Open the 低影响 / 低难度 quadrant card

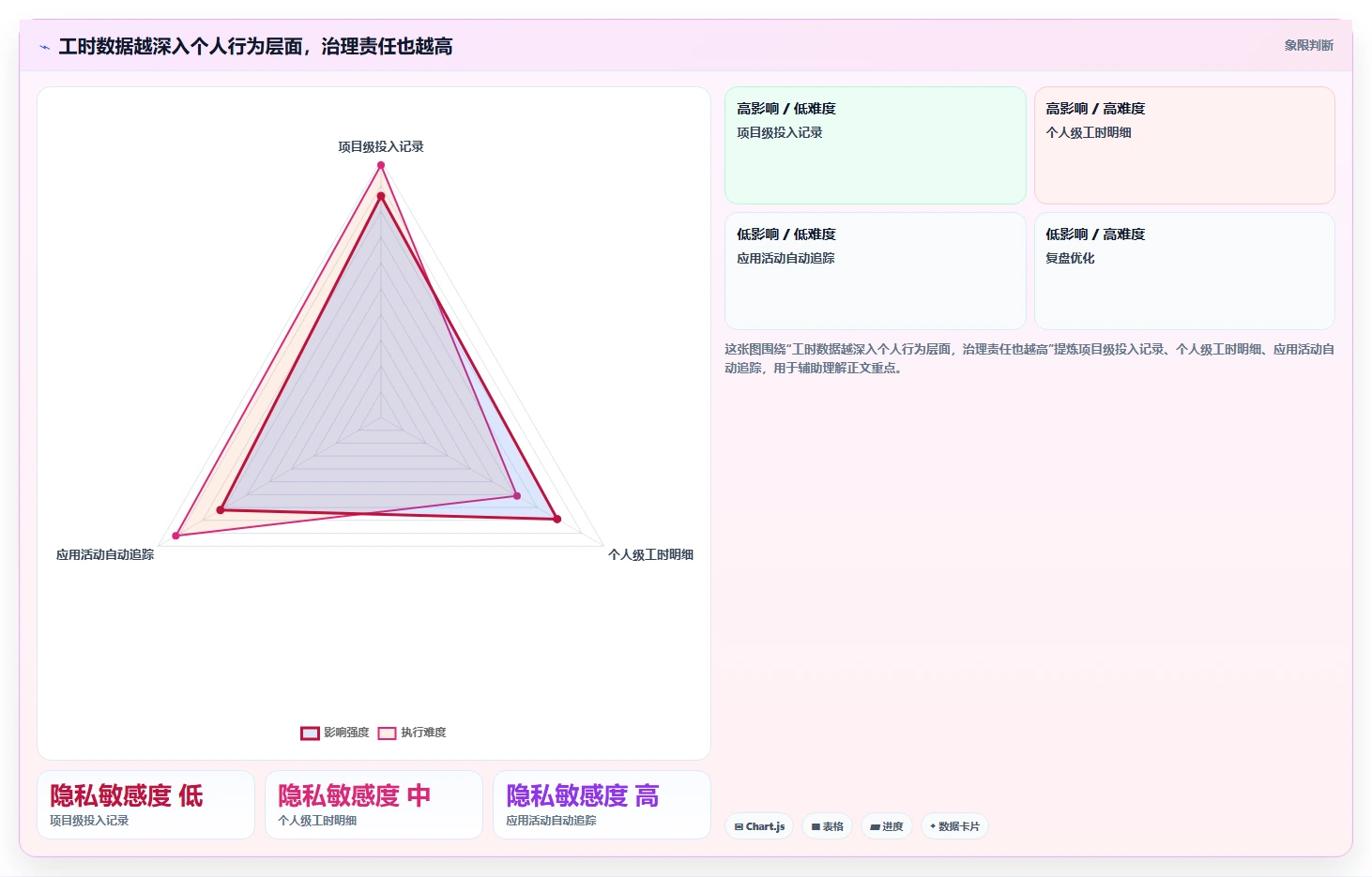click(x=875, y=271)
